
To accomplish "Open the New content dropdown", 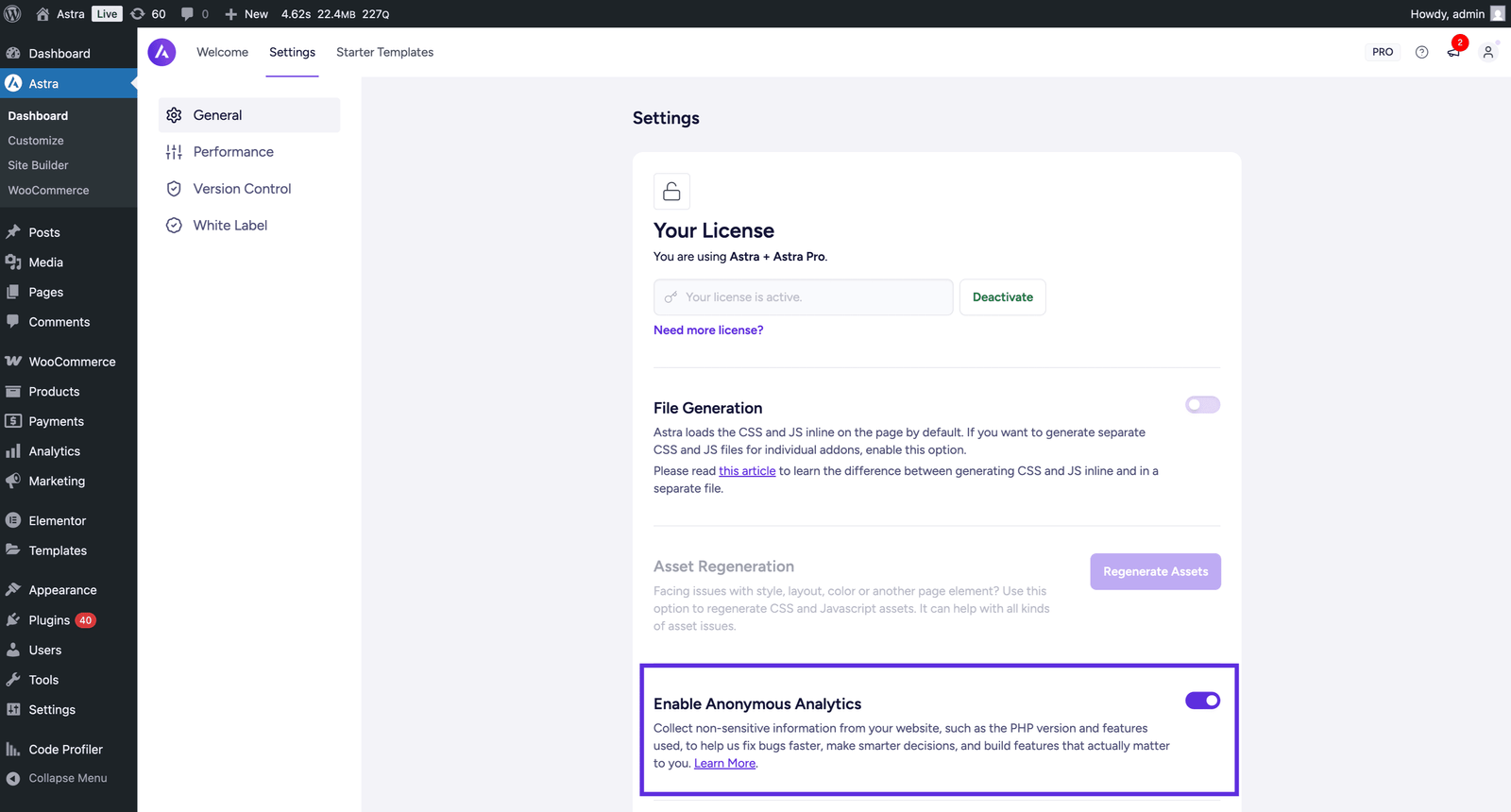I will [x=246, y=14].
